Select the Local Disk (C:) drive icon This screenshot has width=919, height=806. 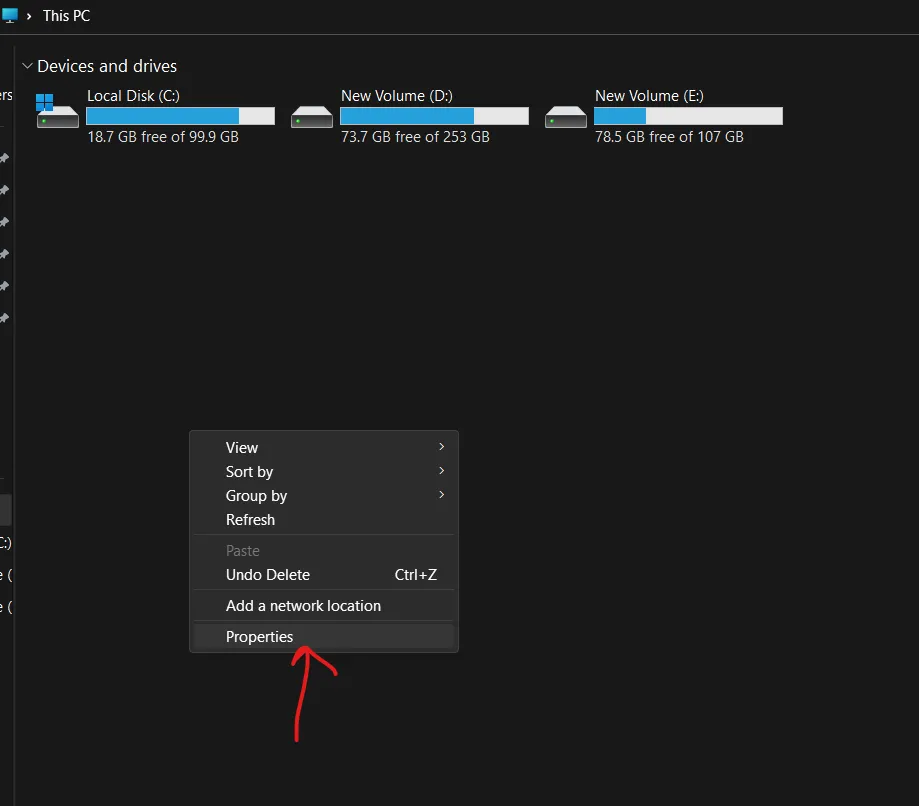coord(57,113)
